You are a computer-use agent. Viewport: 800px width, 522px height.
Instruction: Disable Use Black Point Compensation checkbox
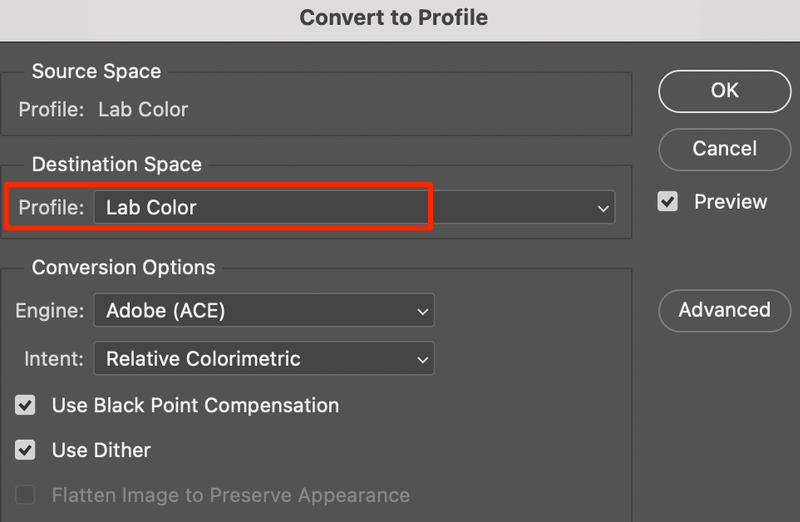[x=26, y=406]
